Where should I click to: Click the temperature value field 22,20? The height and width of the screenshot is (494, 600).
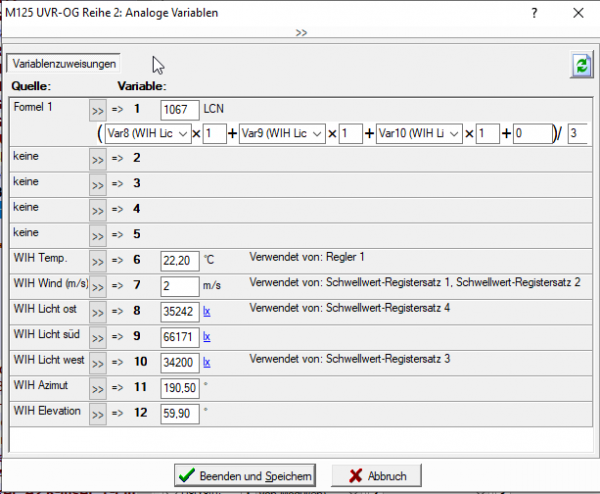click(180, 260)
